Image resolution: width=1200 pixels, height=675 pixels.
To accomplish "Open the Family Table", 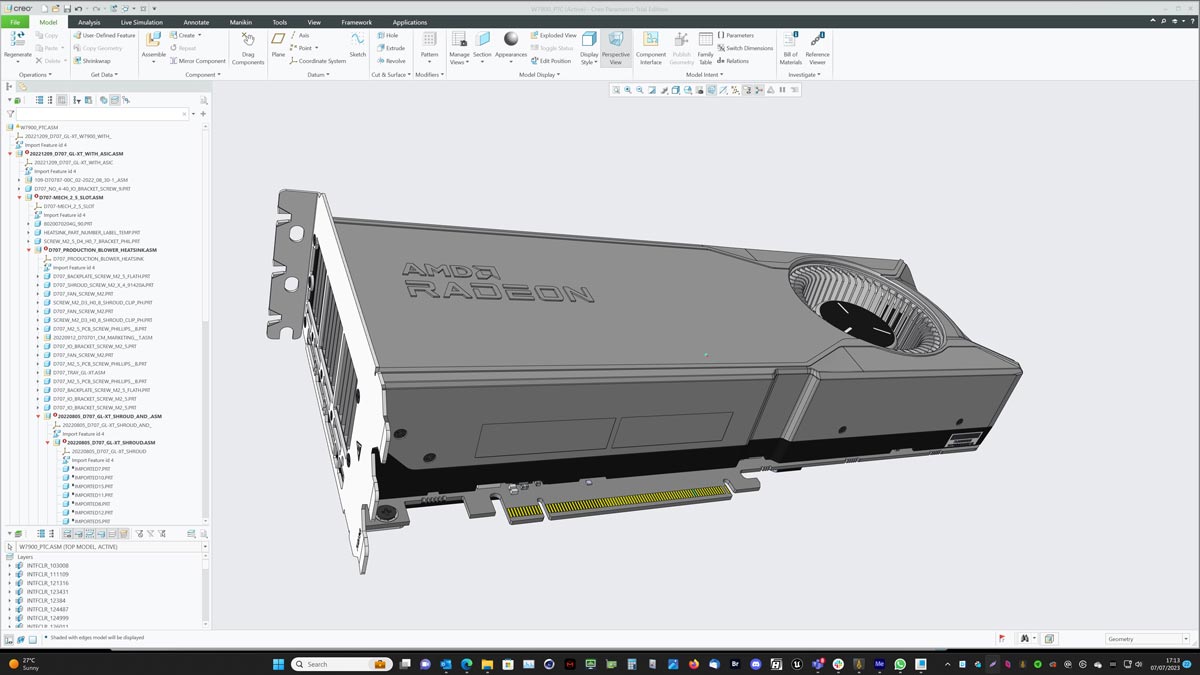I will 706,47.
